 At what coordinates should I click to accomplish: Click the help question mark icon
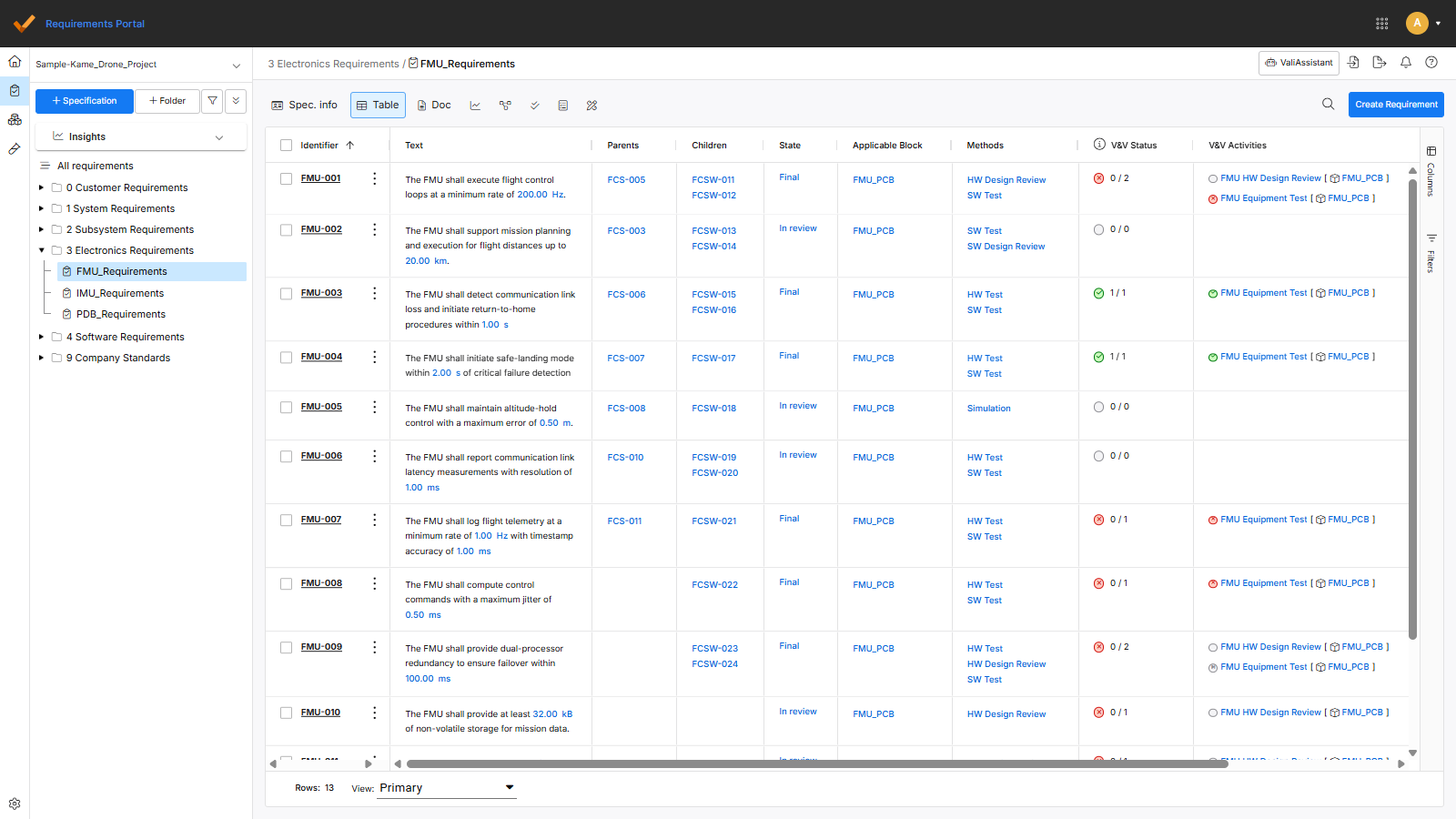coord(1431,63)
